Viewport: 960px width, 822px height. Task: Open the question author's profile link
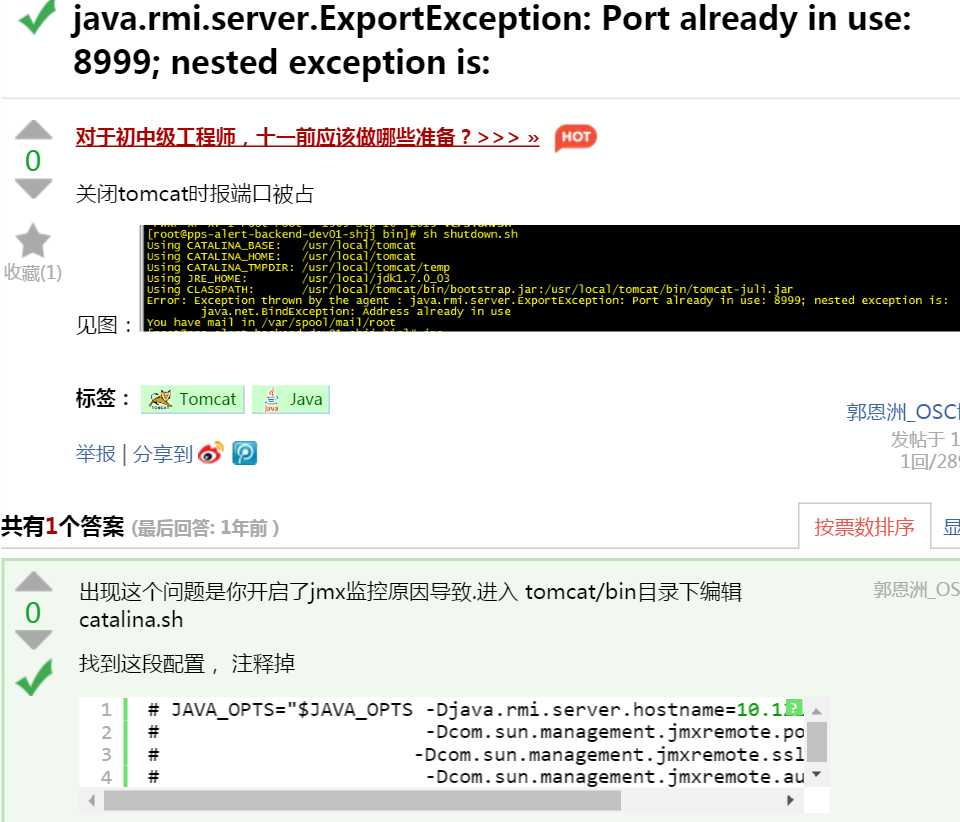tap(902, 412)
